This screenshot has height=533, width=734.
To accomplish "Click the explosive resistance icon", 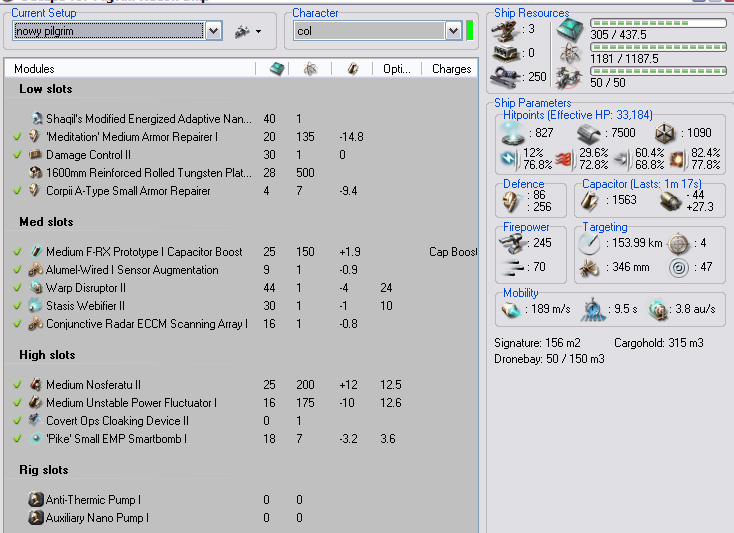I will [x=677, y=160].
